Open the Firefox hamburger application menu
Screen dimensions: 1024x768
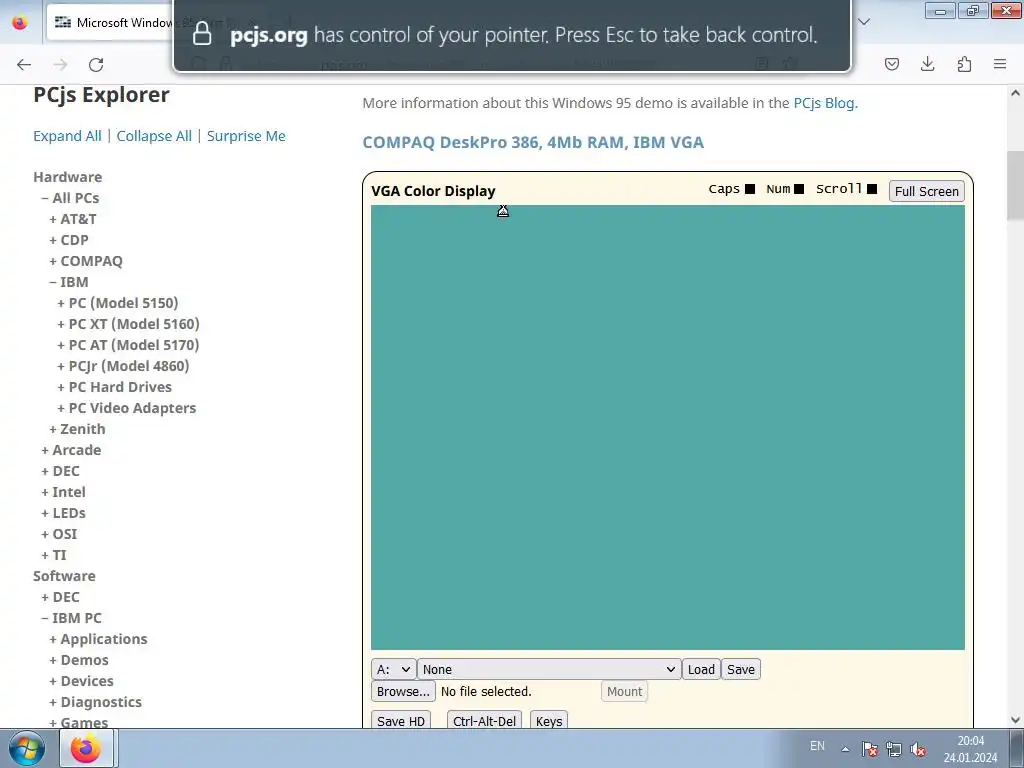(x=1000, y=64)
